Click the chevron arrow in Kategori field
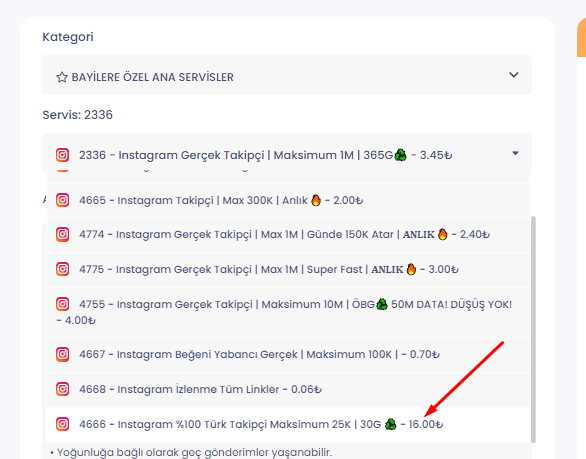 click(x=514, y=75)
